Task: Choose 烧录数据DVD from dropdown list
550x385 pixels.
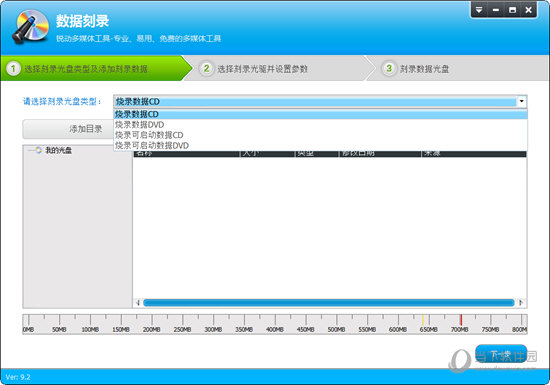Action: click(320, 124)
